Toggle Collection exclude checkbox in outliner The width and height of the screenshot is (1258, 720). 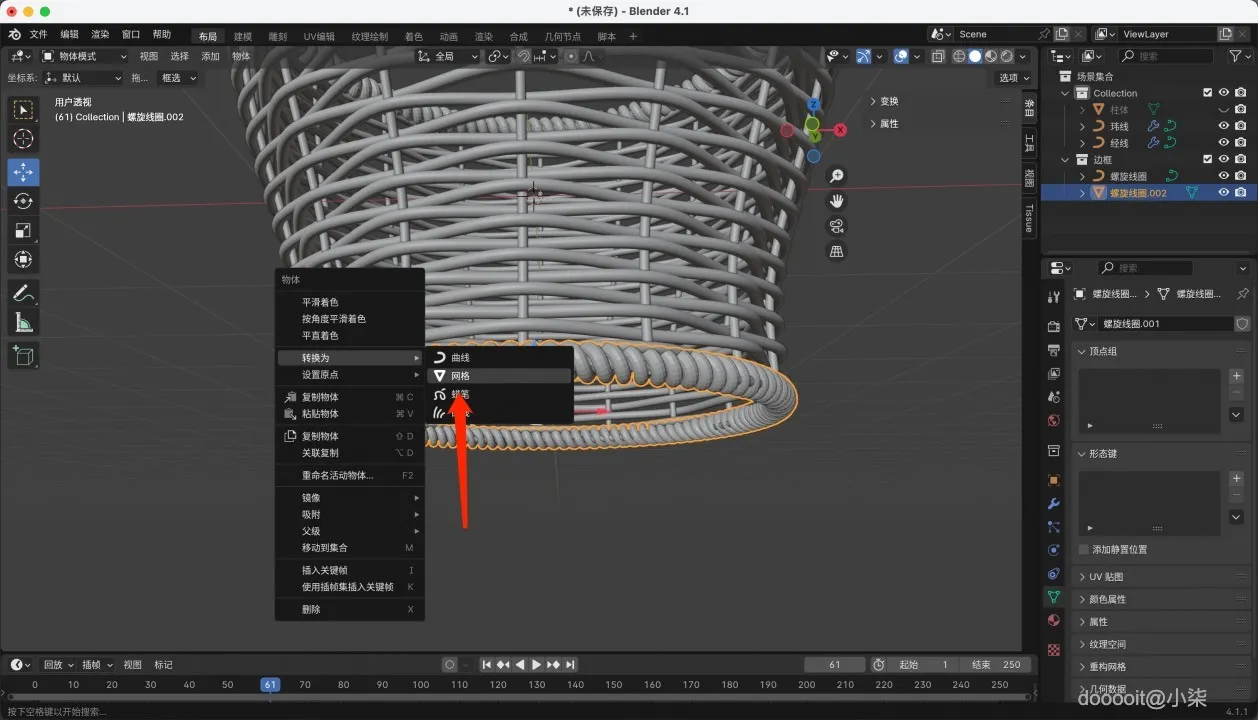[1207, 93]
